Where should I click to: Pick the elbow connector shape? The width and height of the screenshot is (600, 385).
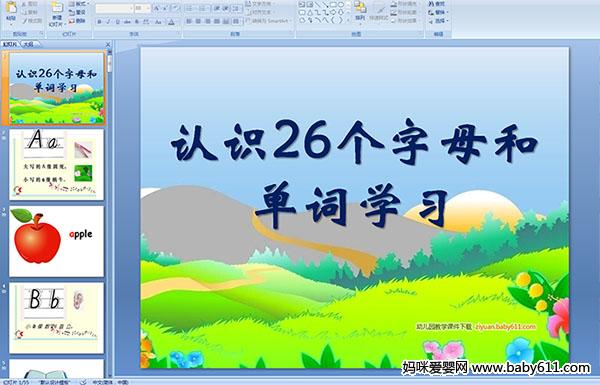[x=318, y=12]
